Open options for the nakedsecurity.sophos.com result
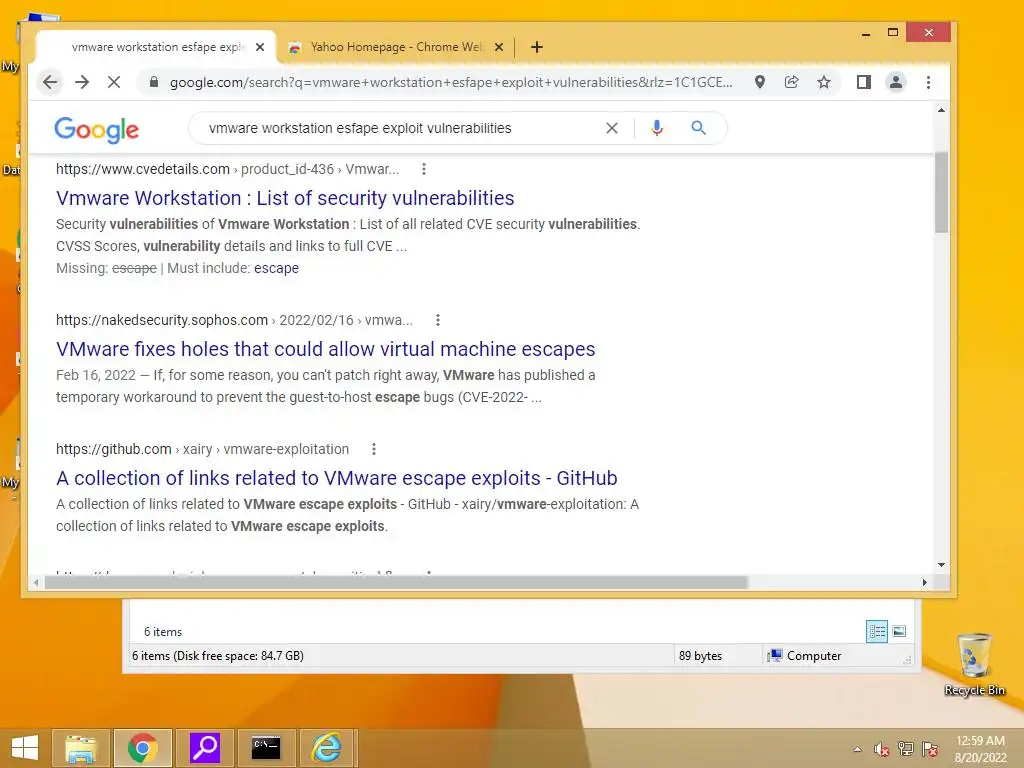The width and height of the screenshot is (1024, 768). coord(438,320)
